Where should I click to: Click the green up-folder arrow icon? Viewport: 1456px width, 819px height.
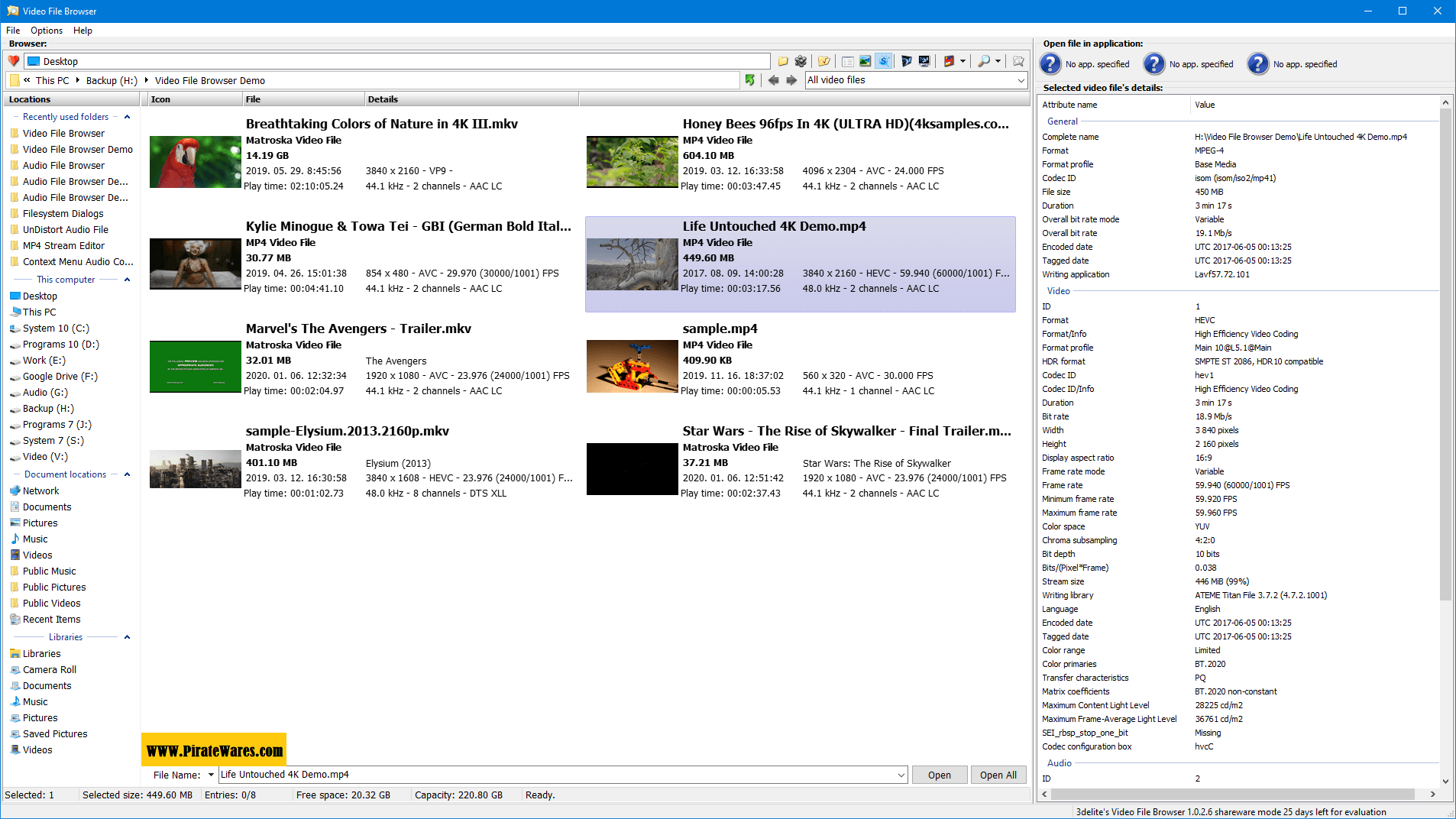coord(750,80)
